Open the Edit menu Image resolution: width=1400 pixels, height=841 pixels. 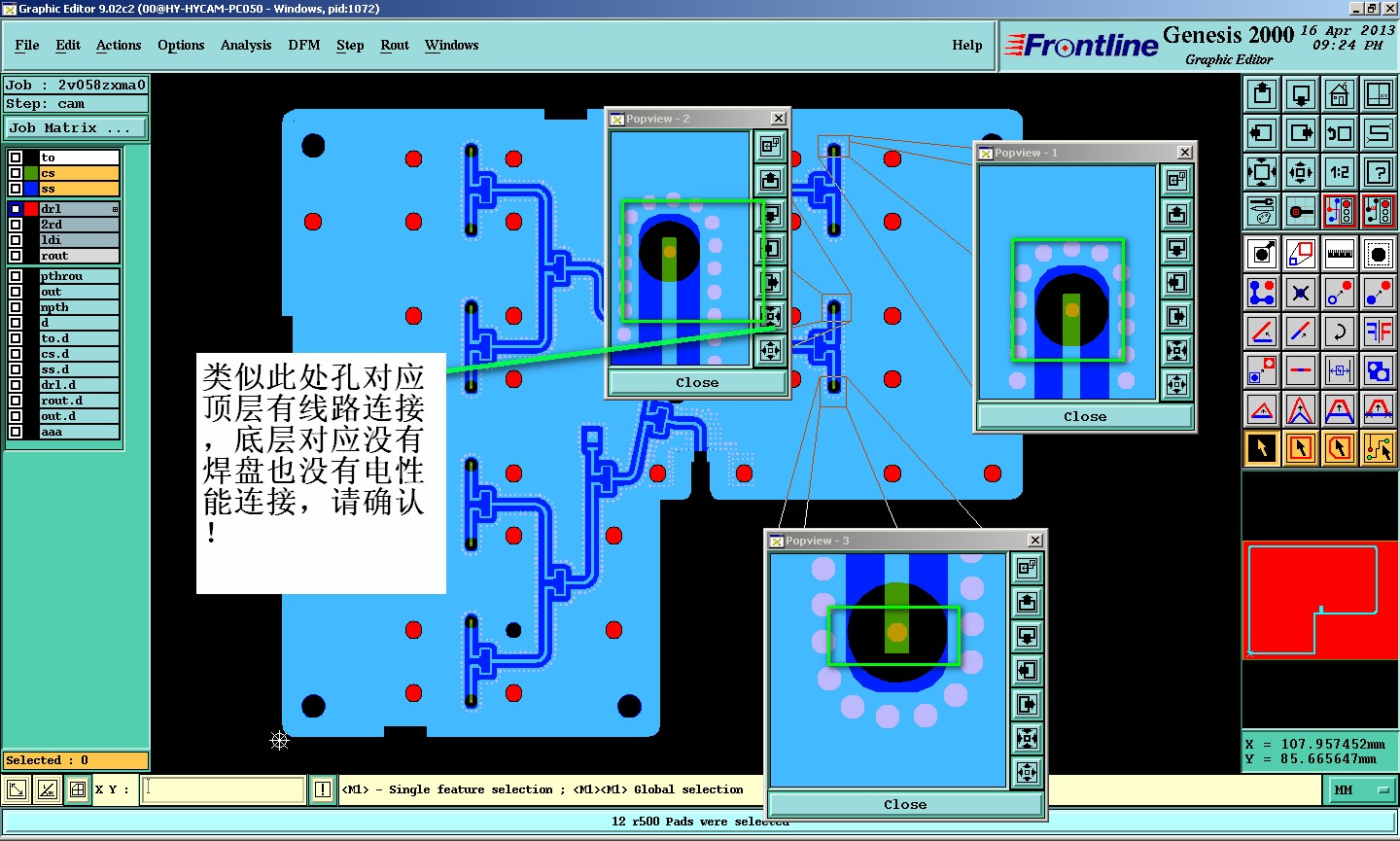[68, 46]
